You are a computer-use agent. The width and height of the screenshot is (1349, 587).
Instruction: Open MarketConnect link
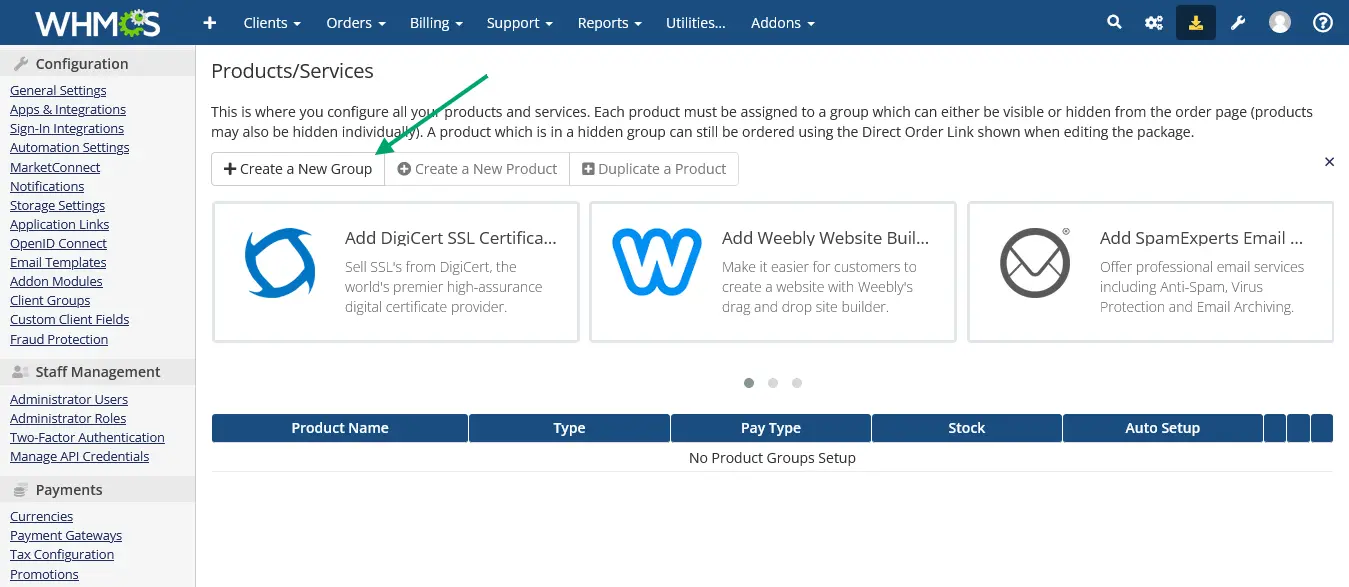pos(55,167)
